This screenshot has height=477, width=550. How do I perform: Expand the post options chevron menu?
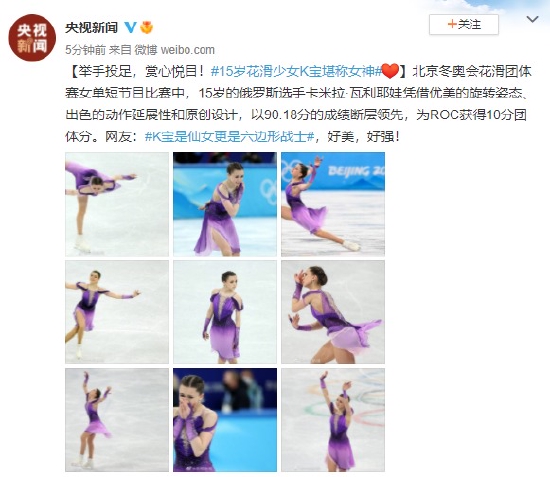(x=532, y=19)
